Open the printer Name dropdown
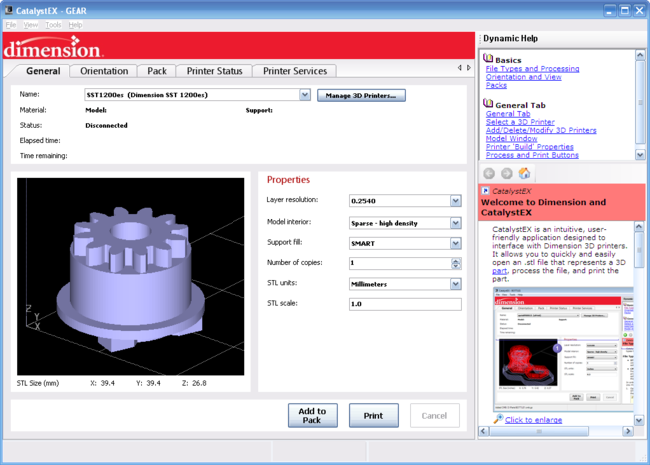This screenshot has width=650, height=465. pyautogui.click(x=305, y=96)
